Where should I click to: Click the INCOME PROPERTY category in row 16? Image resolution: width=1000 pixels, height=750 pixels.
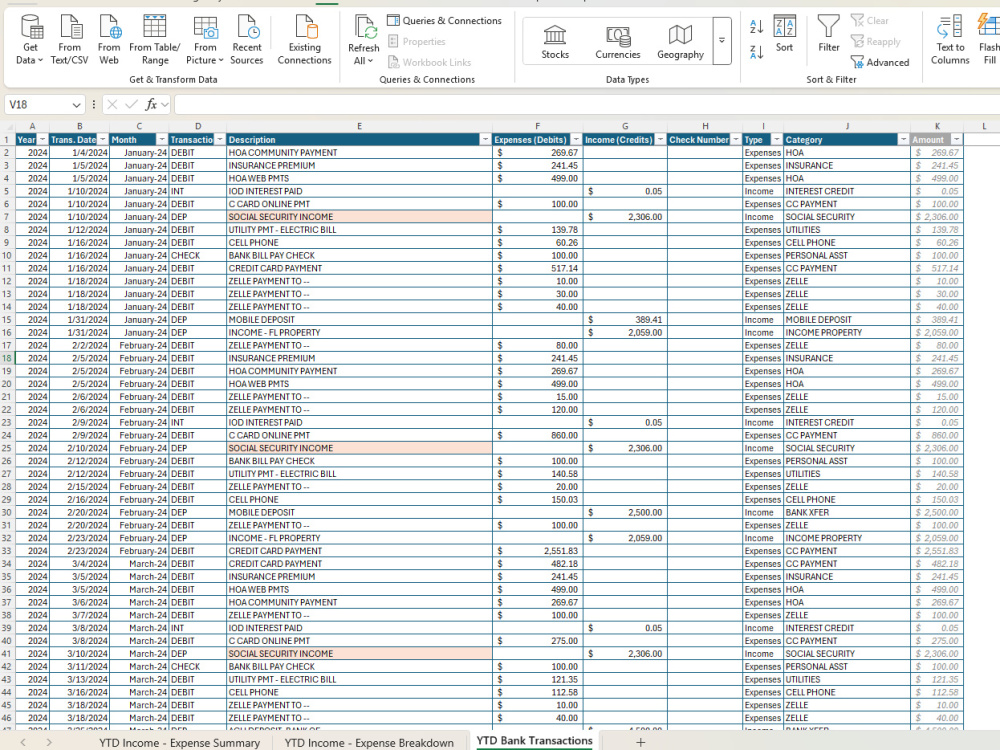pyautogui.click(x=847, y=333)
